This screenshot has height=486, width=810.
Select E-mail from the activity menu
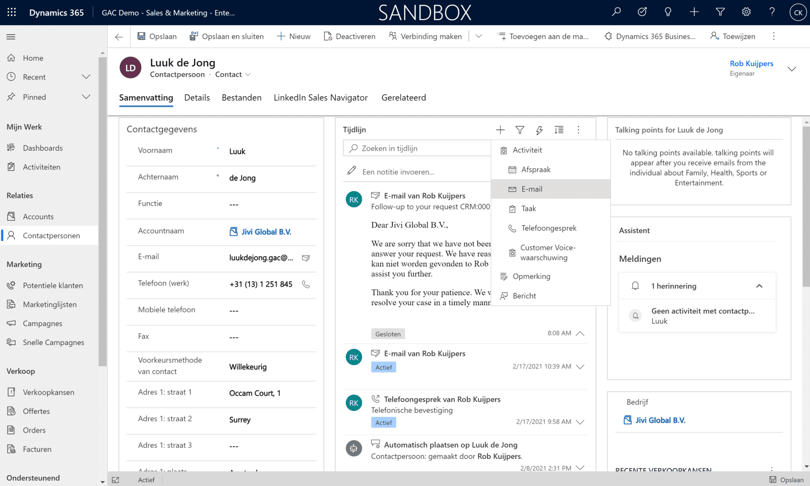(x=551, y=189)
